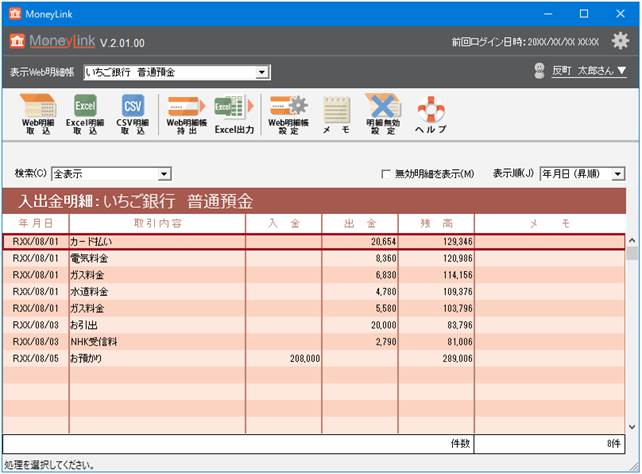This screenshot has width=642, height=474.
Task: Click the 6,830 ガス料金 amount
Action: coord(386,275)
